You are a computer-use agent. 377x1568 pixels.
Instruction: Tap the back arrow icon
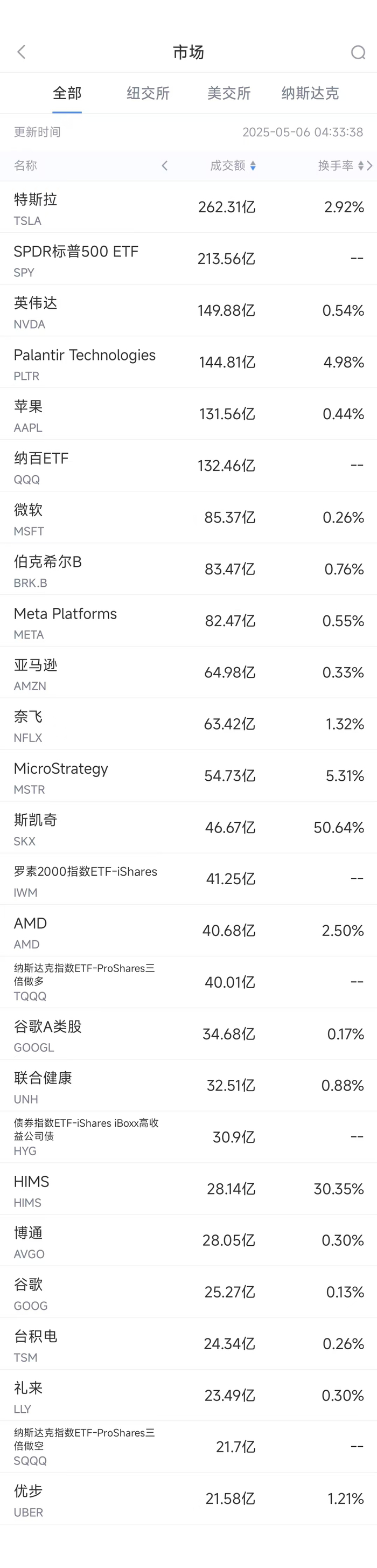[22, 52]
